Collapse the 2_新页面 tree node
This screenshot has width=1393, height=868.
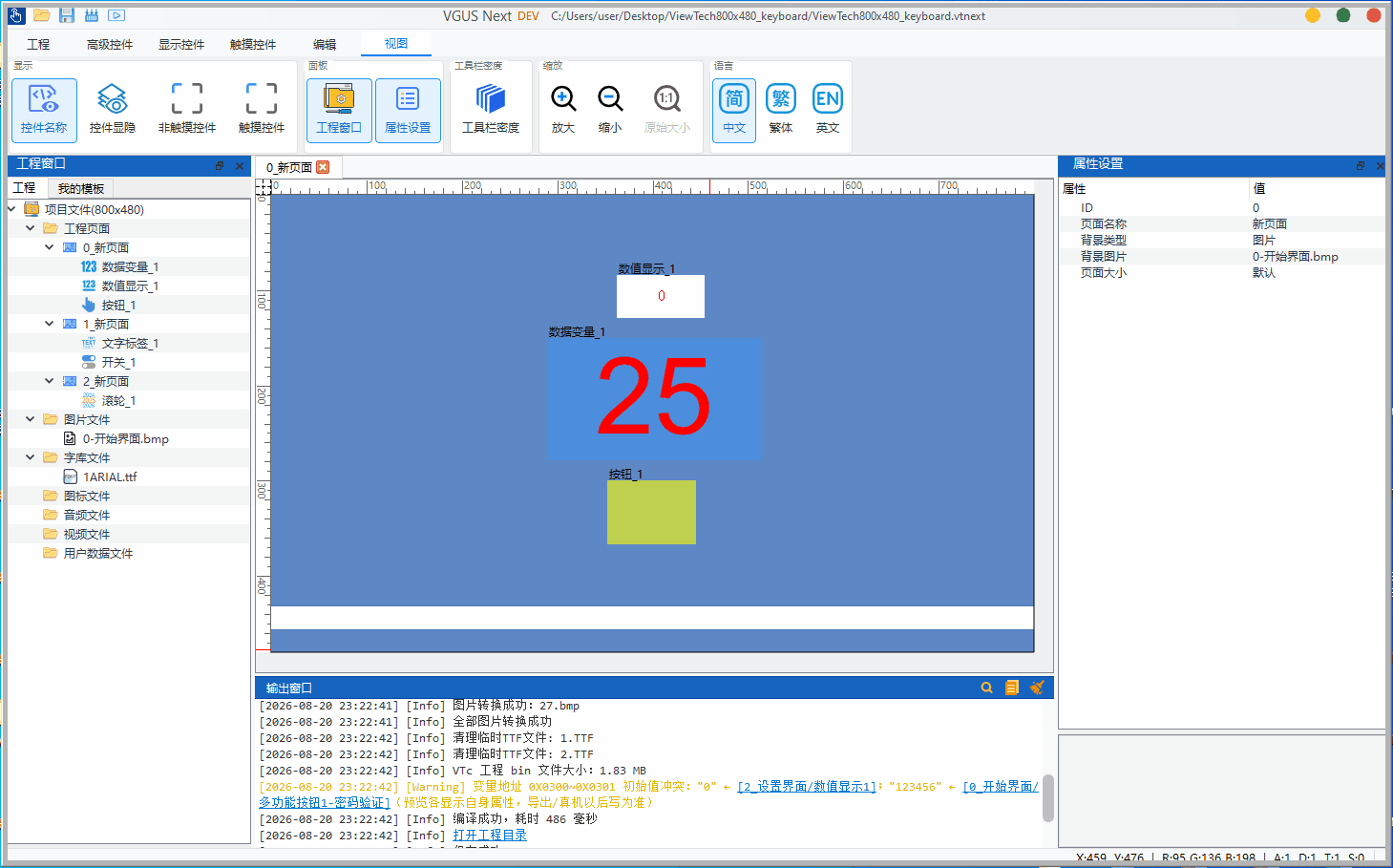click(x=50, y=381)
